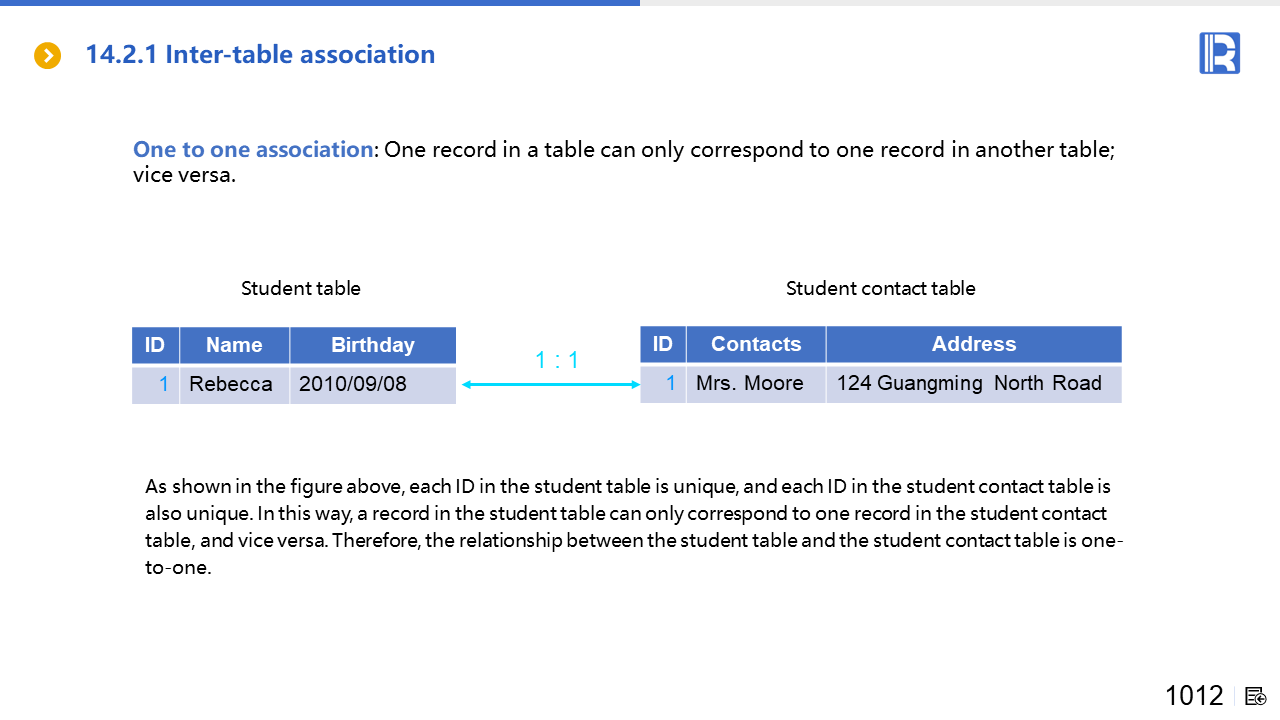Select the 2010/09/08 birthday cell
This screenshot has width=1280, height=720.
(353, 384)
